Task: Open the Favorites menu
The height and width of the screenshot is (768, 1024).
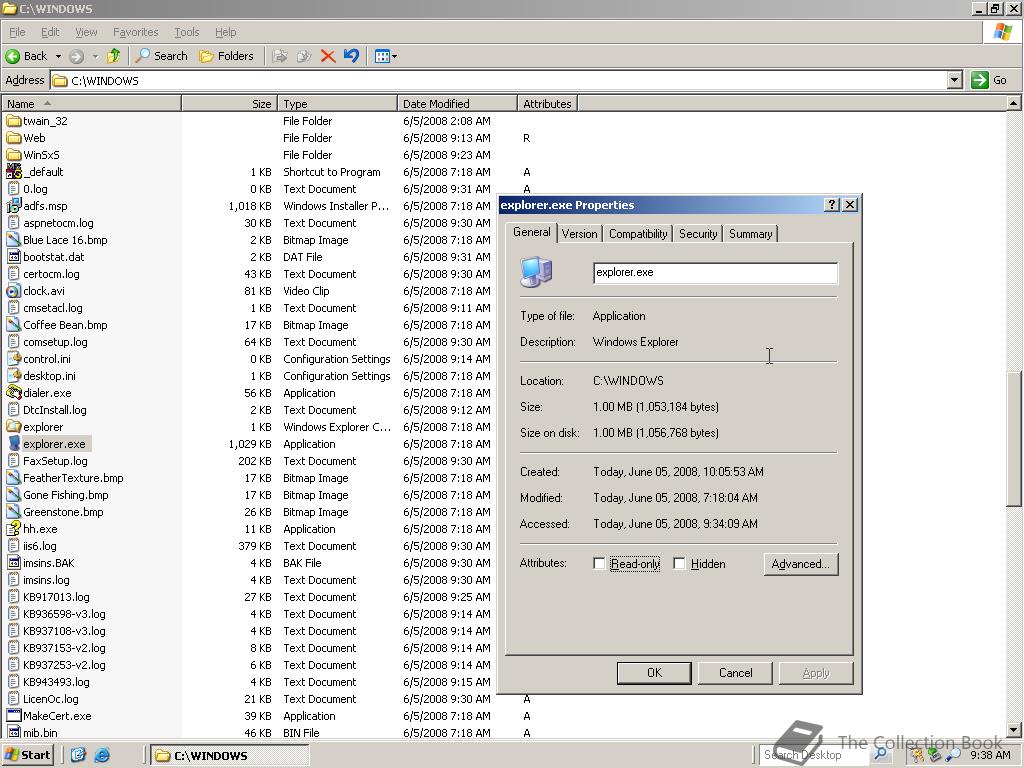Action: [135, 32]
